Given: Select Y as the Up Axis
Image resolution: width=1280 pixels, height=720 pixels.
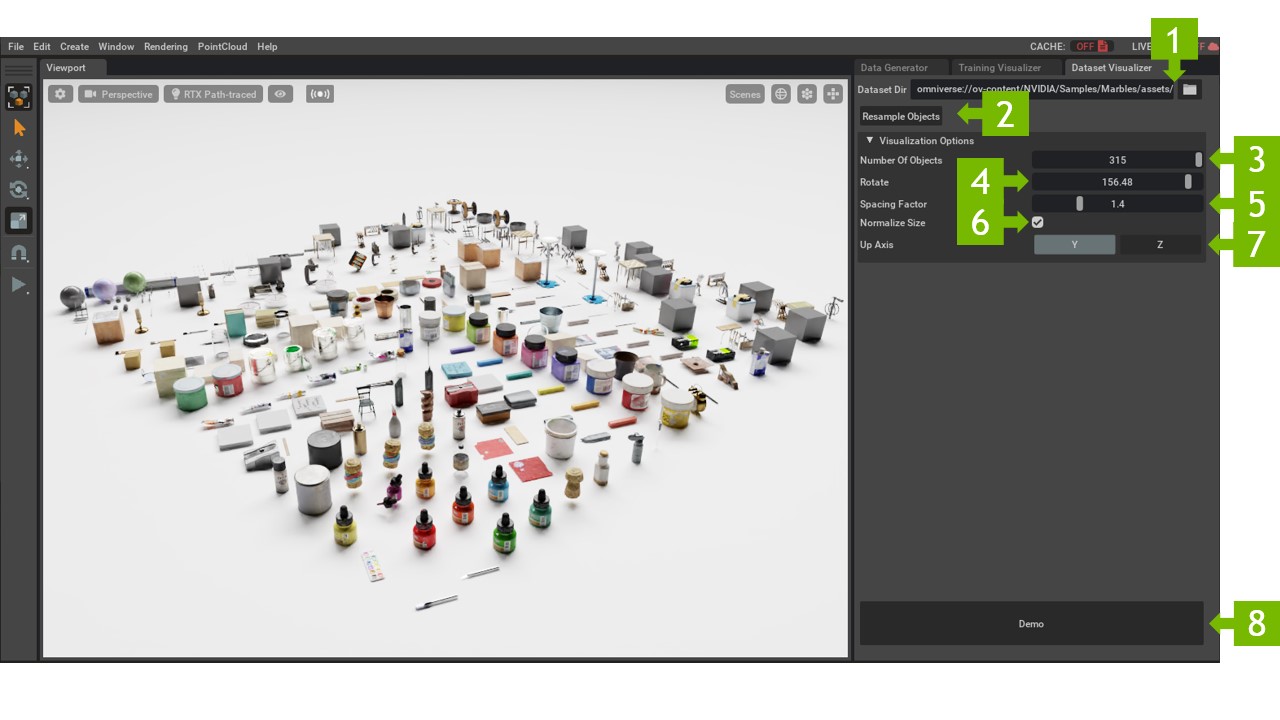Looking at the screenshot, I should click(x=1074, y=244).
